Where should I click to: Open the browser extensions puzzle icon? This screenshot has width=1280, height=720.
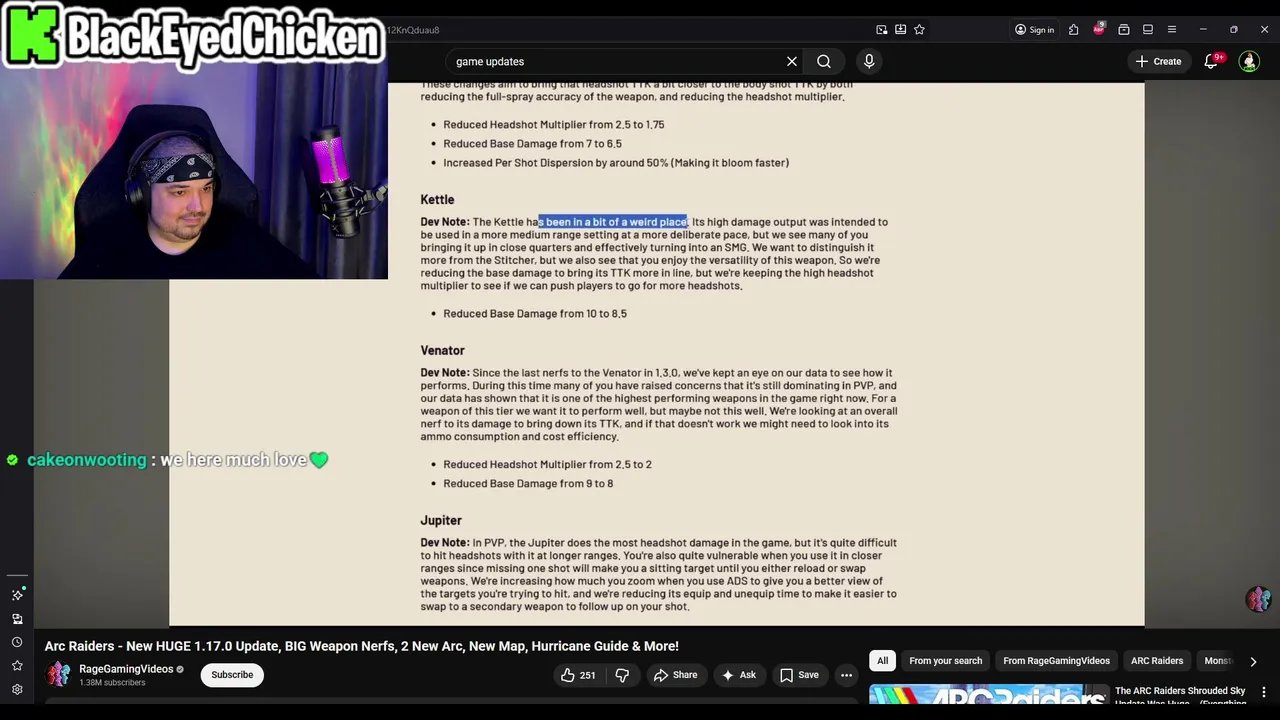(1073, 30)
